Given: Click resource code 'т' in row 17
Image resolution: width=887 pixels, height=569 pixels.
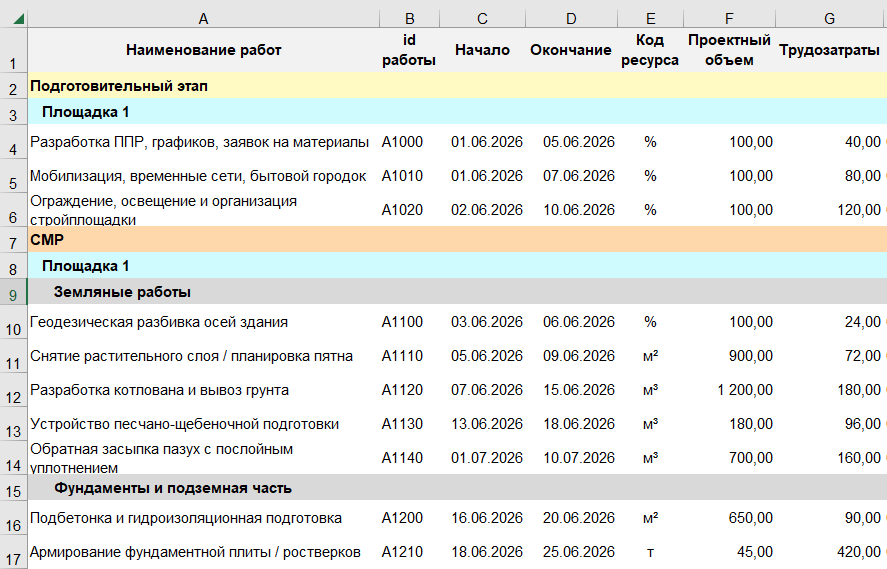Looking at the screenshot, I should (x=651, y=552).
